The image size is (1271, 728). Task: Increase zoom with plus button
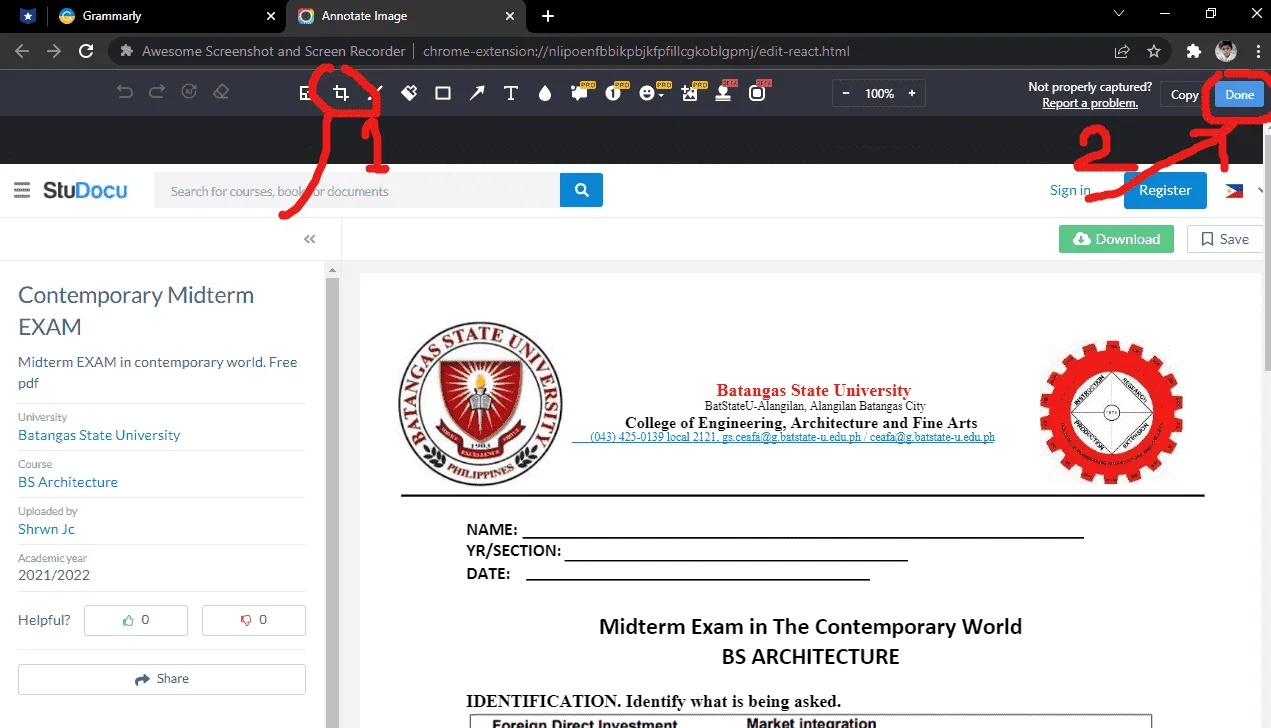912,93
